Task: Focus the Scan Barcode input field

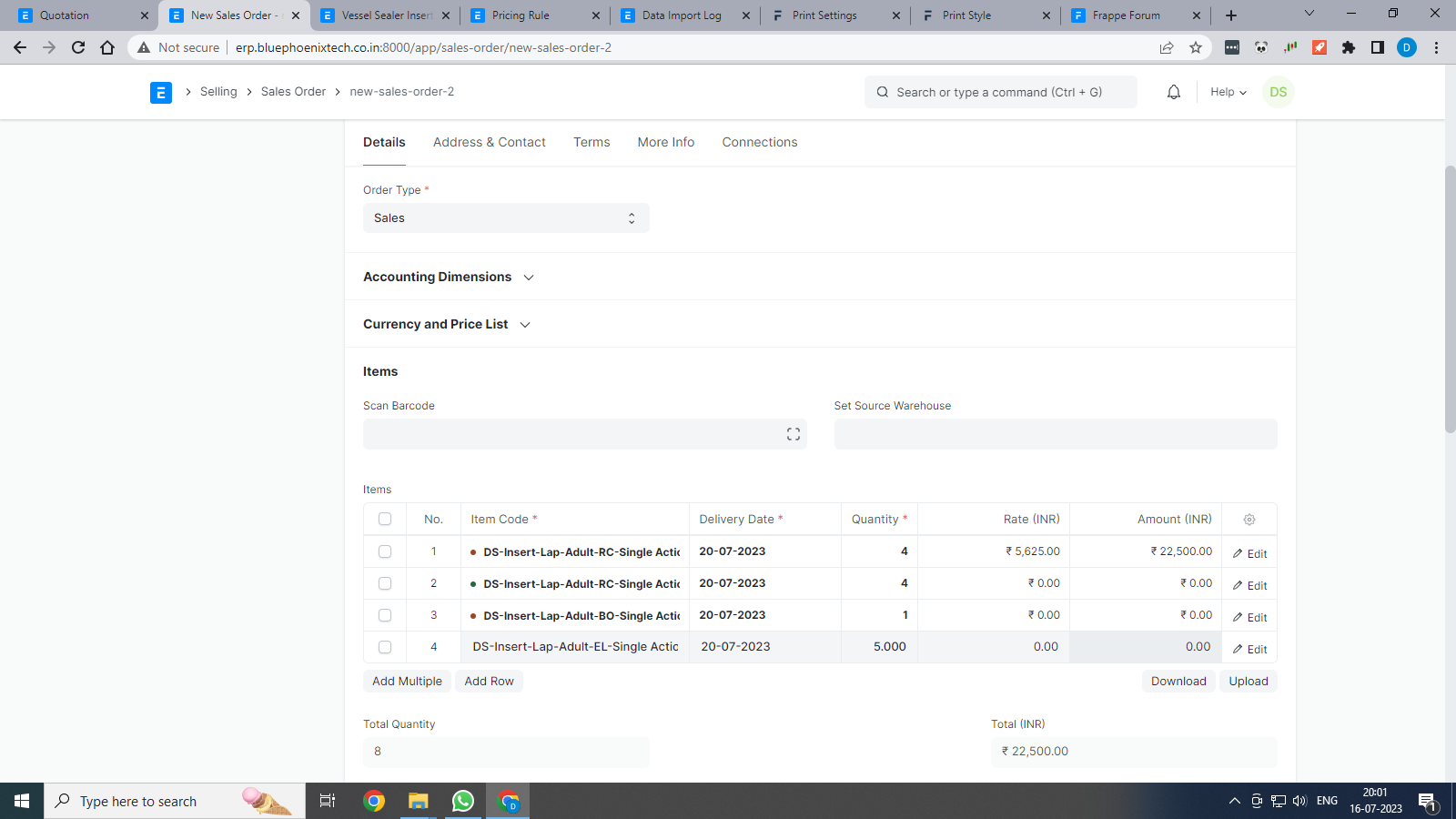Action: click(x=585, y=434)
